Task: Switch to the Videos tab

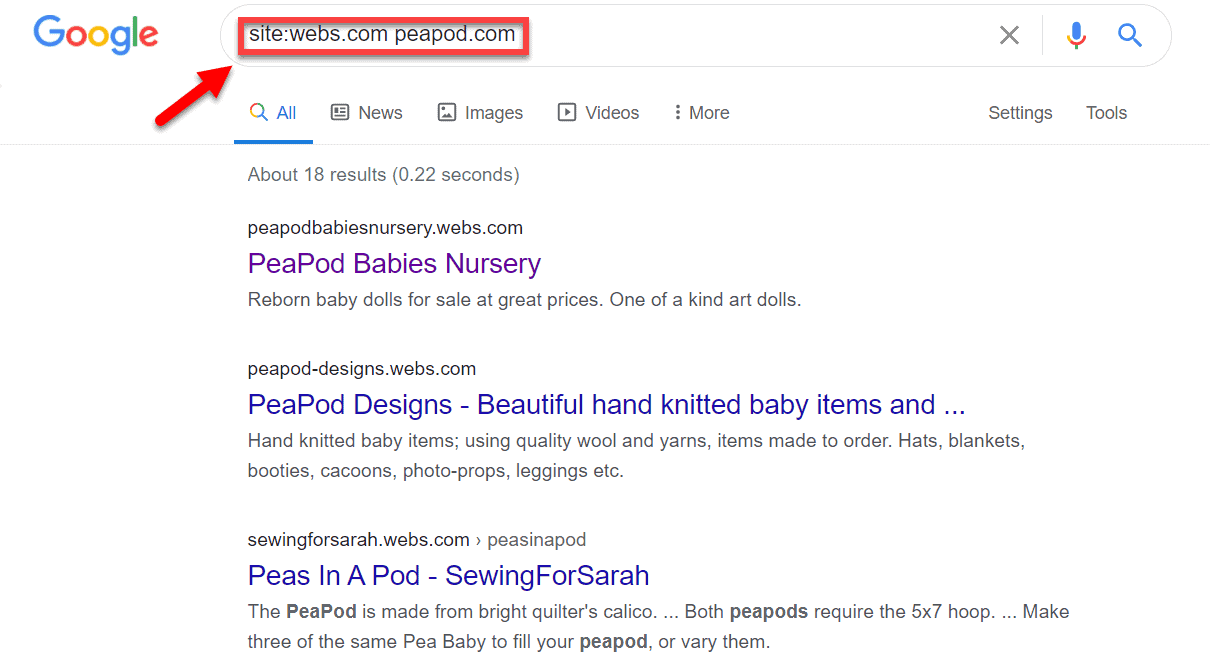Action: point(598,113)
